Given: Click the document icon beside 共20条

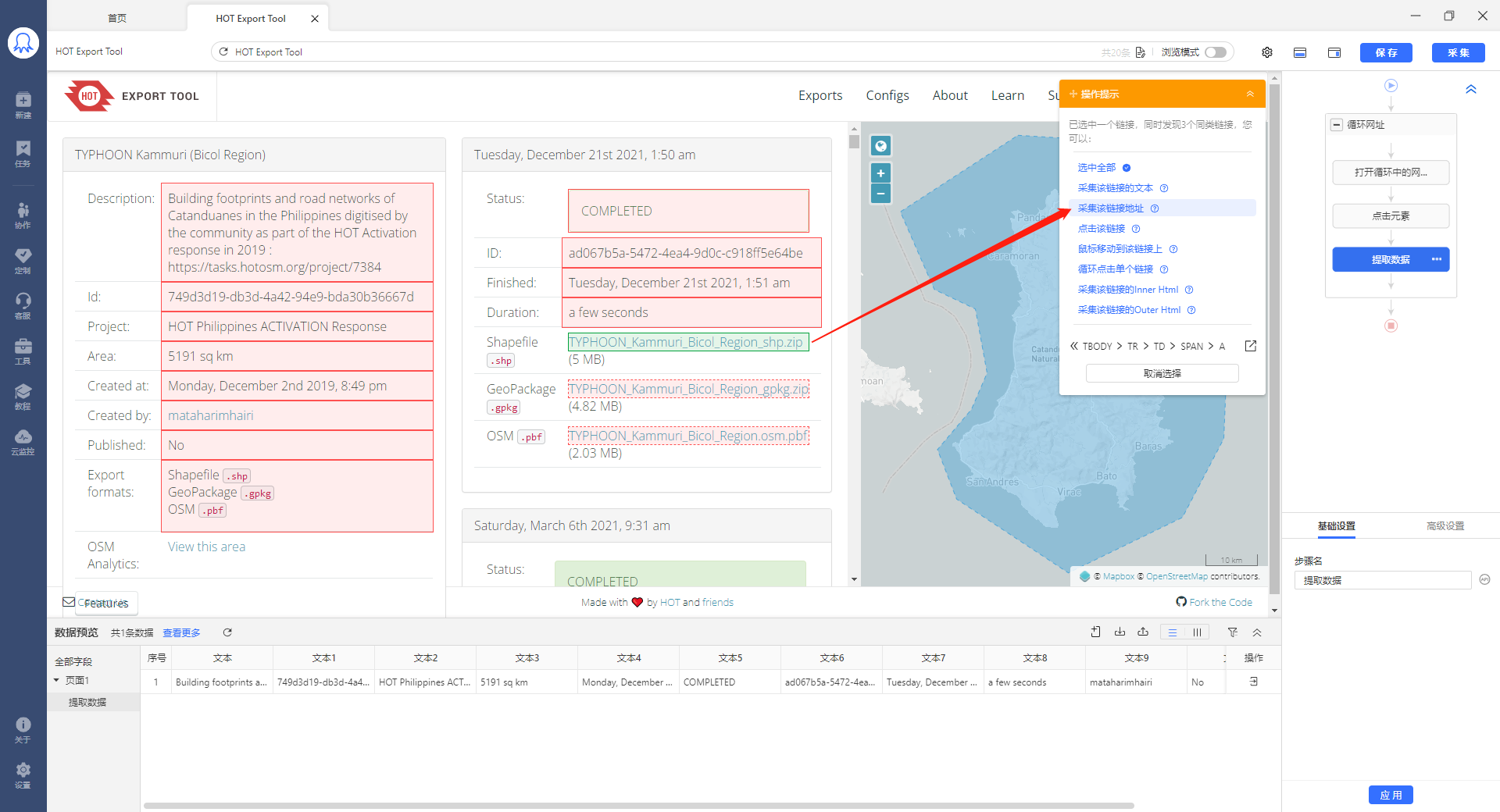Looking at the screenshot, I should [1140, 52].
